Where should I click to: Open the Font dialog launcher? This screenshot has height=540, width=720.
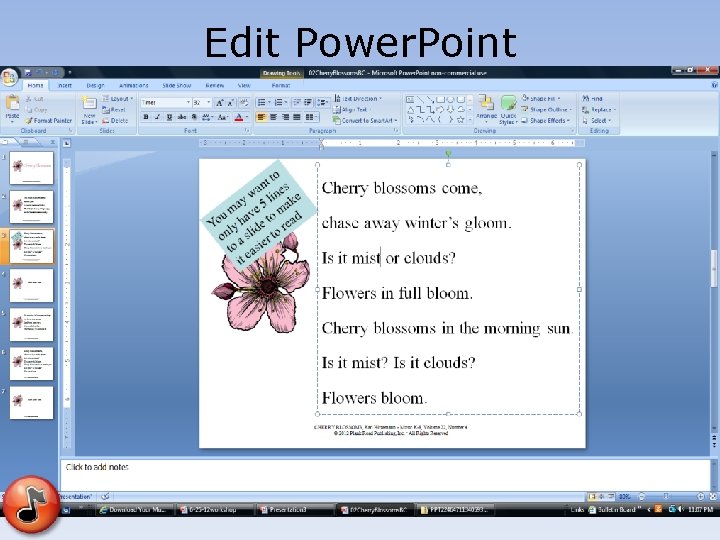[247, 131]
